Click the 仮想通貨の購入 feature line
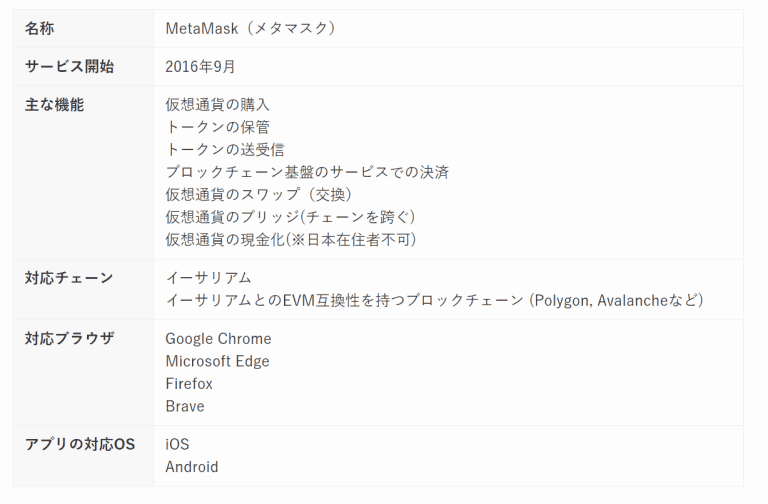This screenshot has width=768, height=504. 217,104
